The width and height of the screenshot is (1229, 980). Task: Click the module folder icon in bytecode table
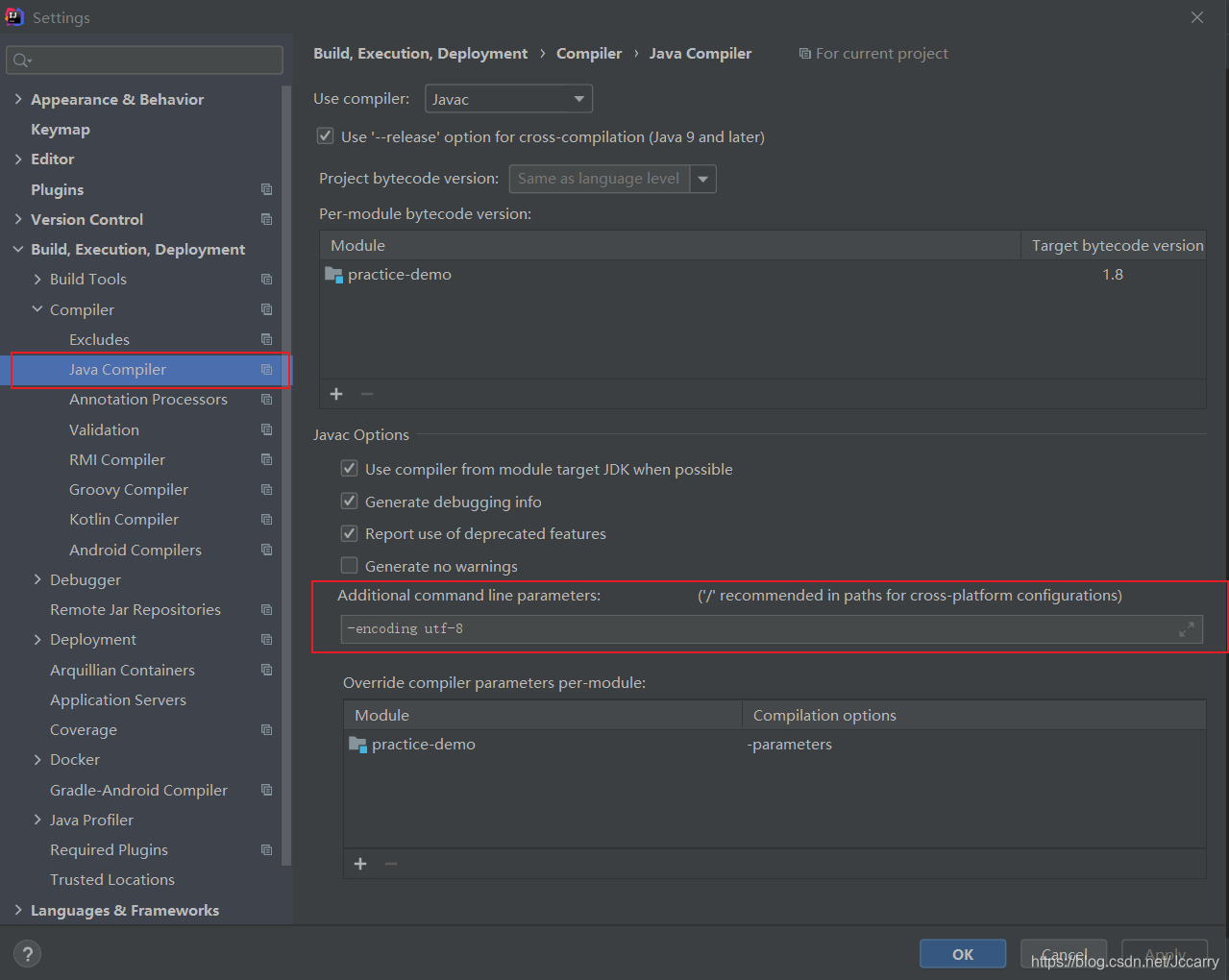coord(334,275)
